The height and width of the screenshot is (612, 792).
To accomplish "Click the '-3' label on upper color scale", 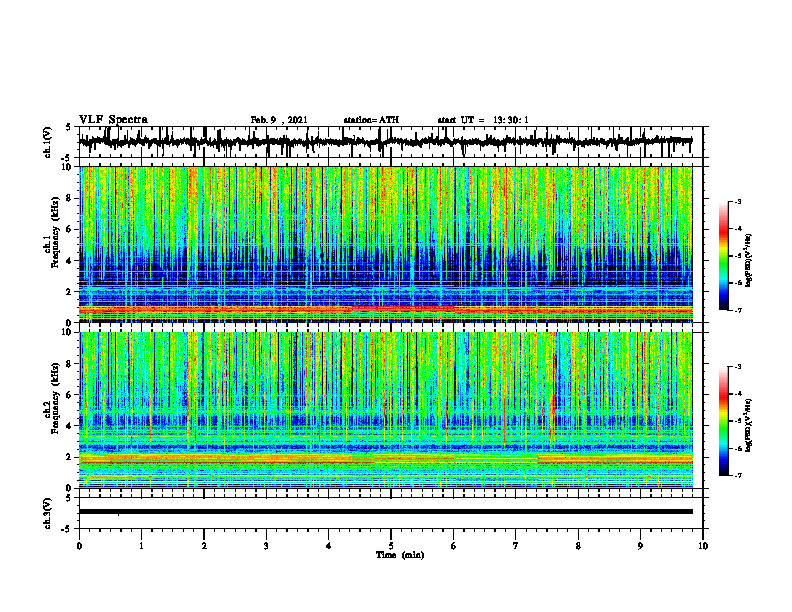I will click(737, 201).
